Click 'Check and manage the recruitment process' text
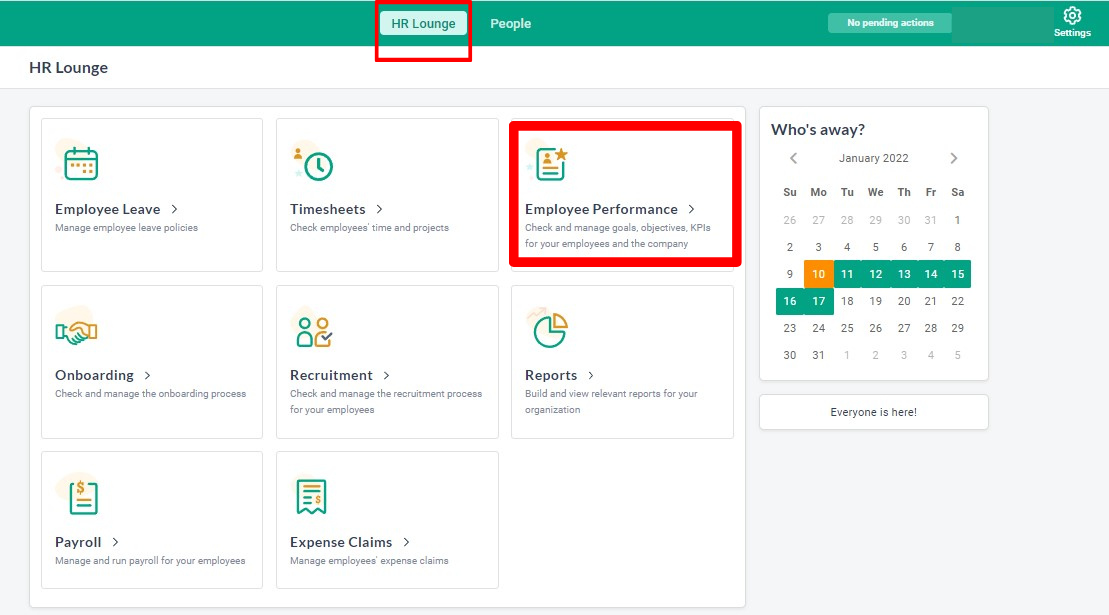Image resolution: width=1109 pixels, height=615 pixels. [x=386, y=402]
